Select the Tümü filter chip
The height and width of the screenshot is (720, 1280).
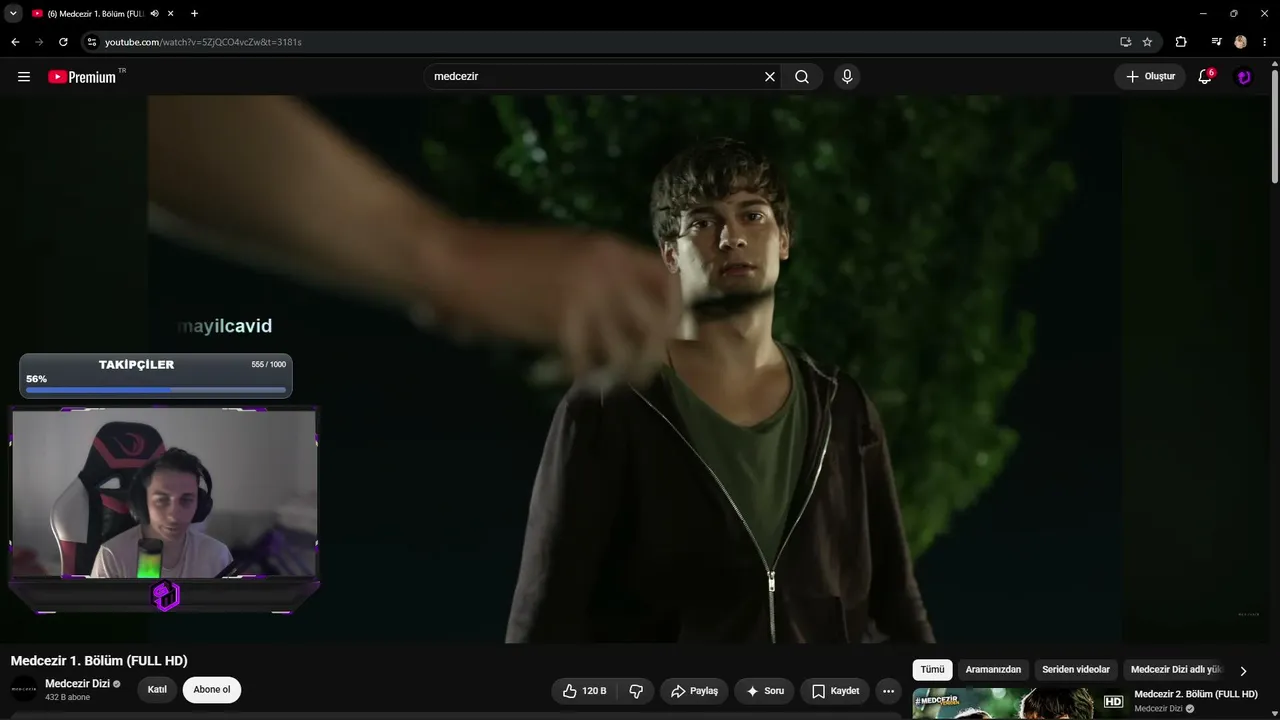click(x=932, y=670)
